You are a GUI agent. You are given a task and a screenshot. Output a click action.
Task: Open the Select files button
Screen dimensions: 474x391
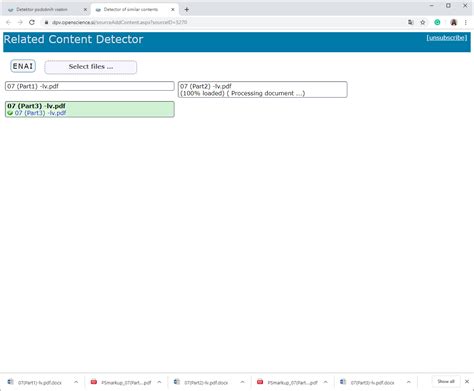point(91,67)
